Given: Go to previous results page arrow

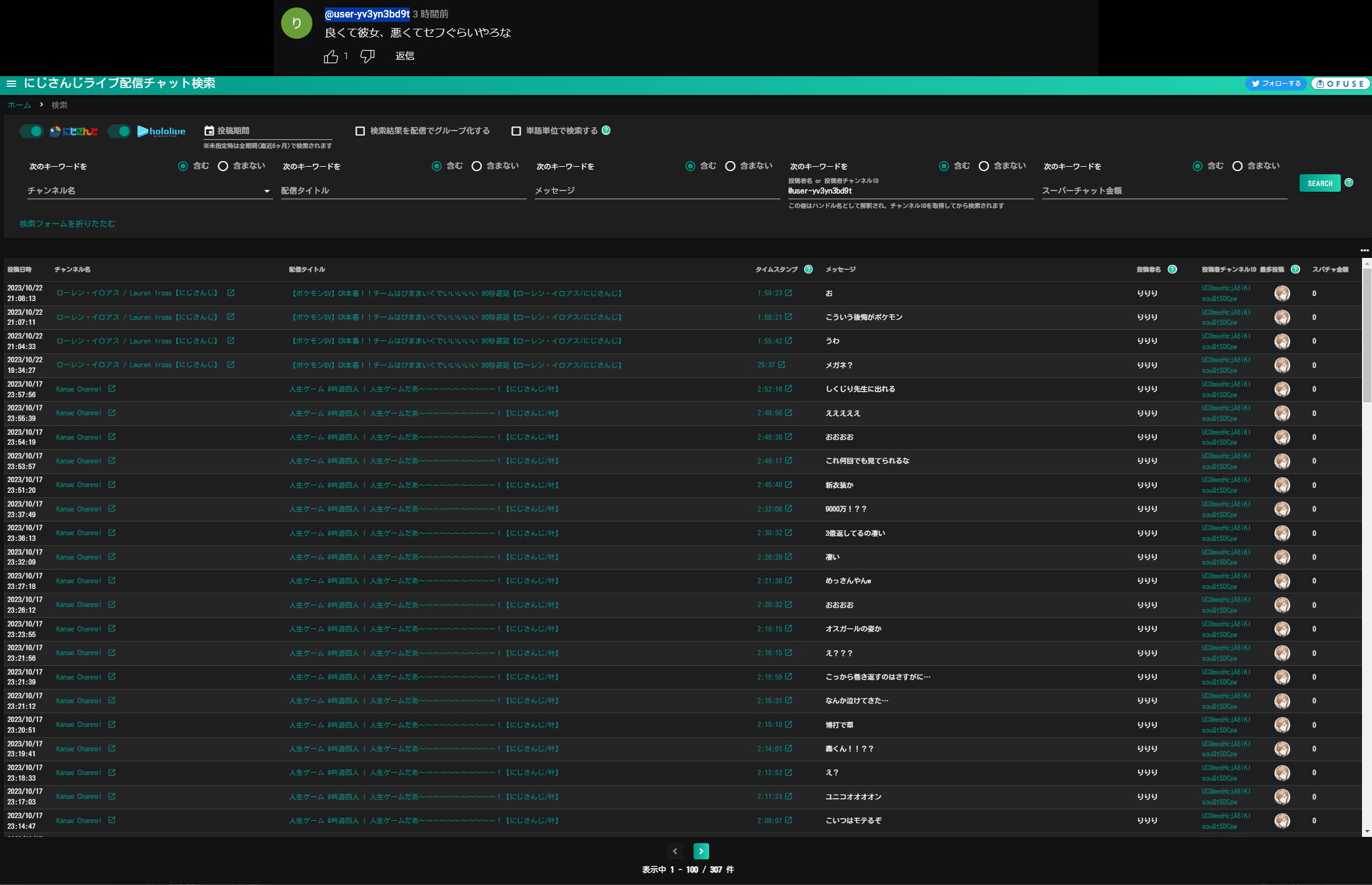Looking at the screenshot, I should point(675,851).
